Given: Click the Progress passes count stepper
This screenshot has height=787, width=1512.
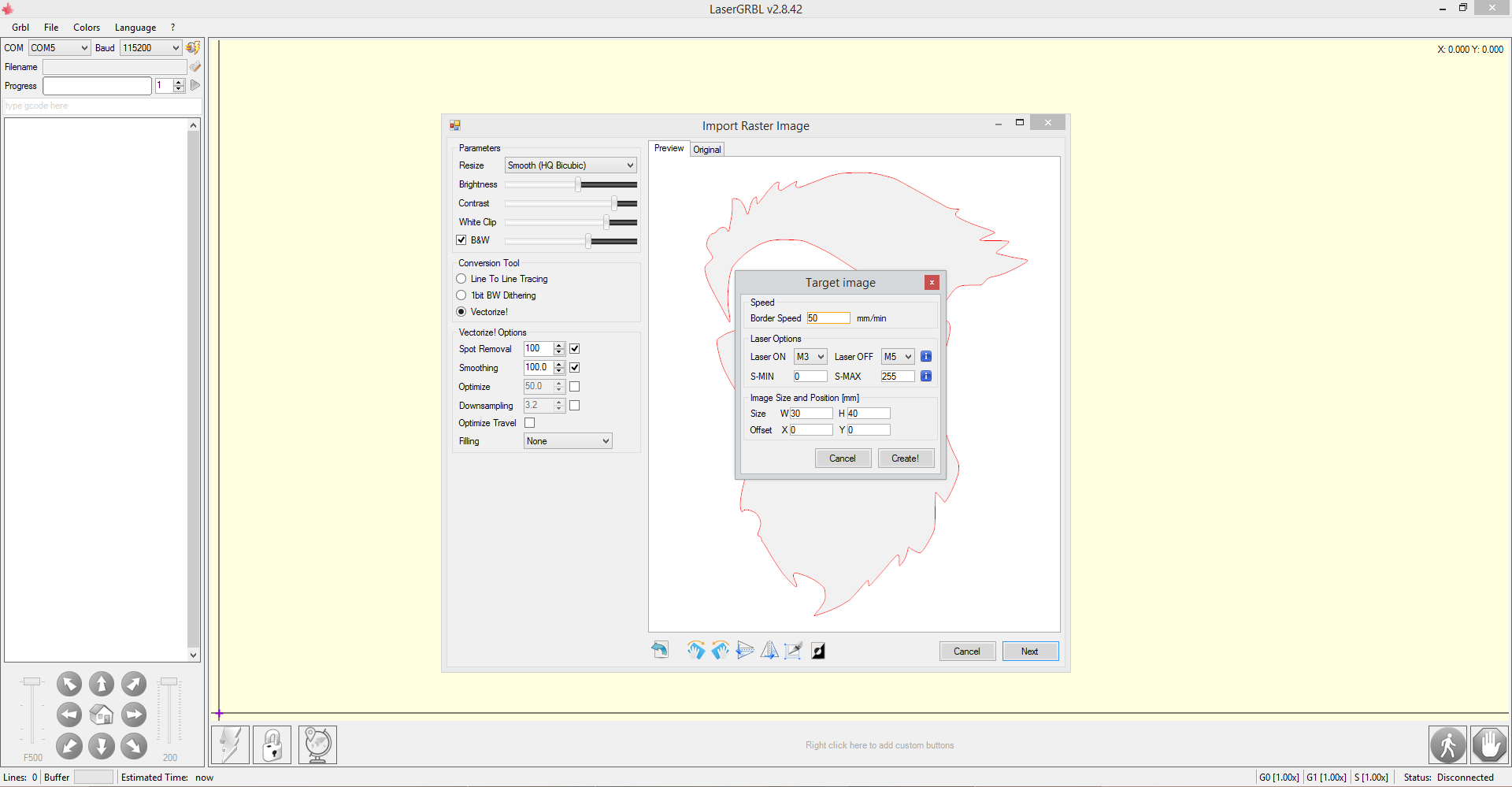Looking at the screenshot, I should 179,85.
